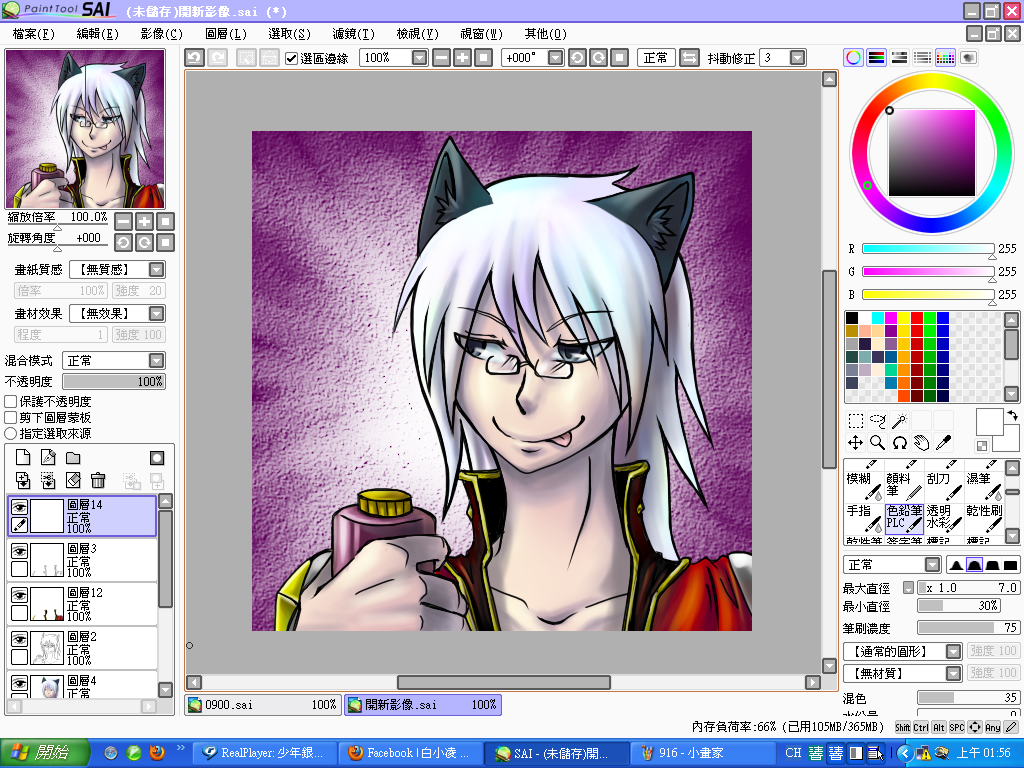The image size is (1024, 768).
Task: Select the magic wand tool
Action: (x=900, y=421)
